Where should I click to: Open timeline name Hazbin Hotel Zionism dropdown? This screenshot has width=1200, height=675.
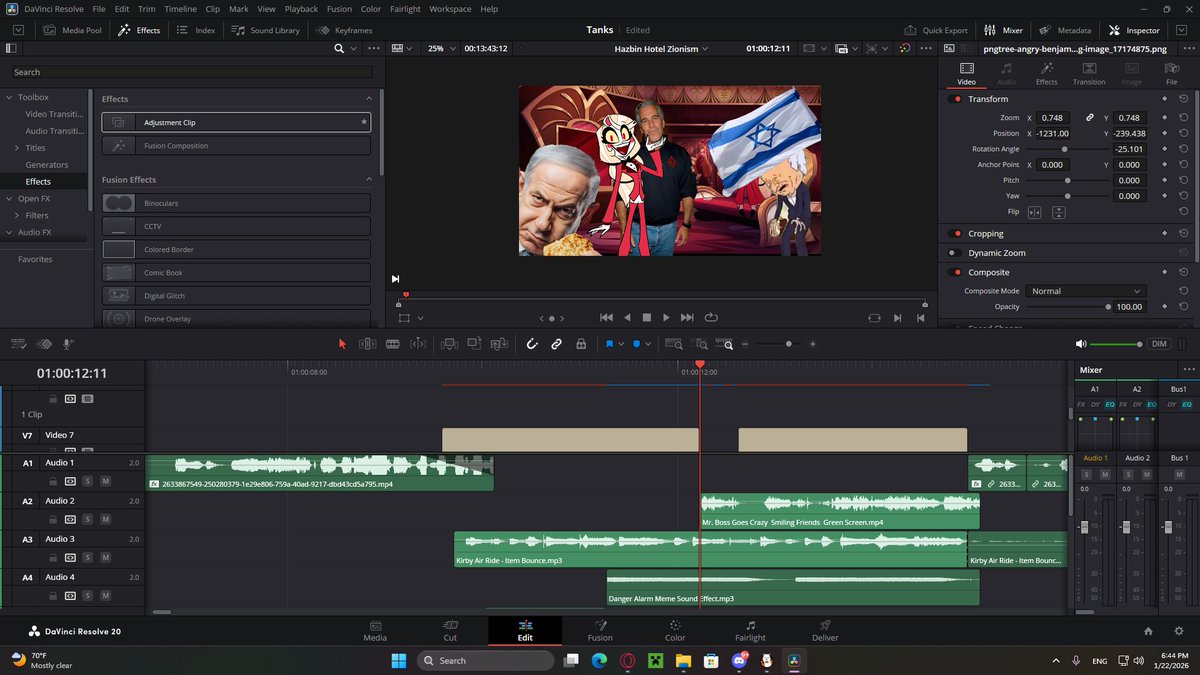pyautogui.click(x=661, y=48)
